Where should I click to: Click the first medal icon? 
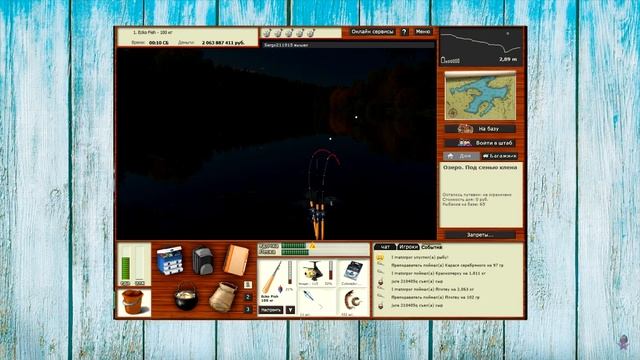(267, 33)
